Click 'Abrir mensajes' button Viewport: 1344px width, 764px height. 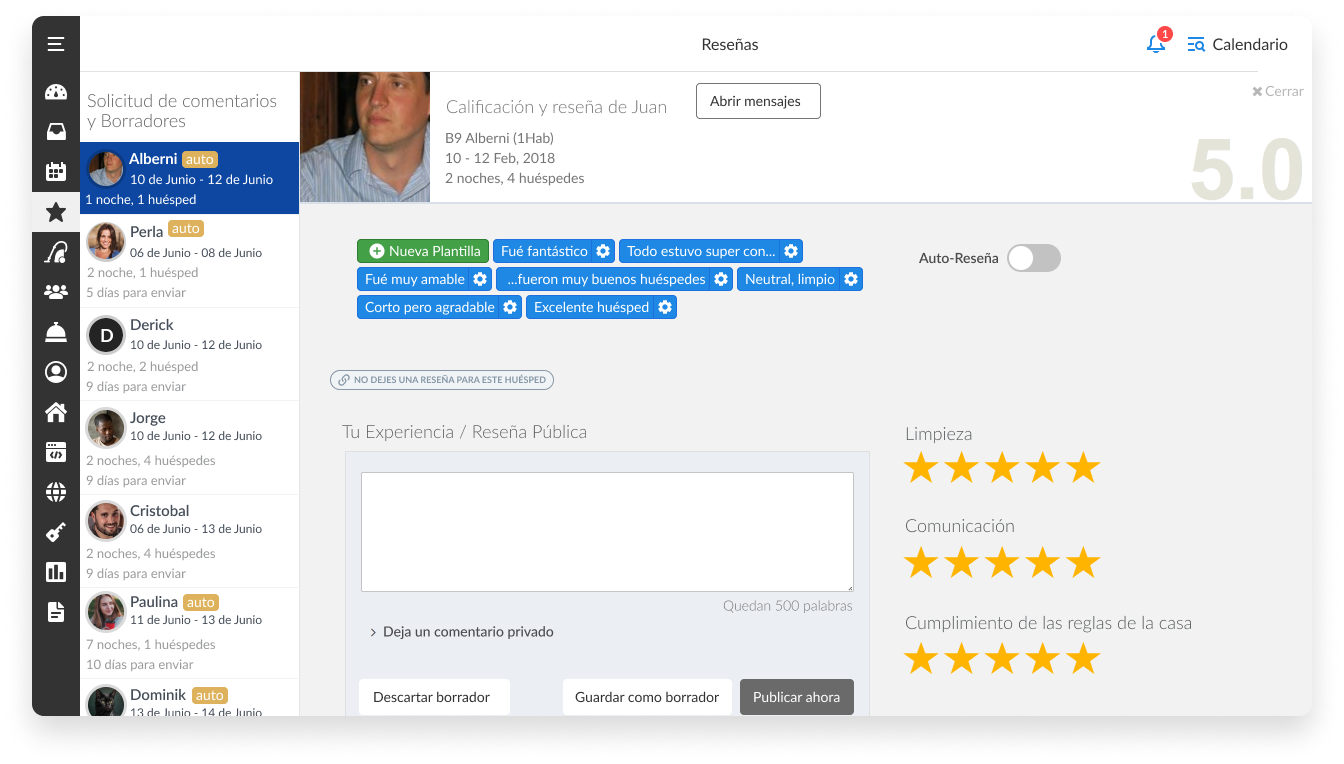[x=758, y=101]
